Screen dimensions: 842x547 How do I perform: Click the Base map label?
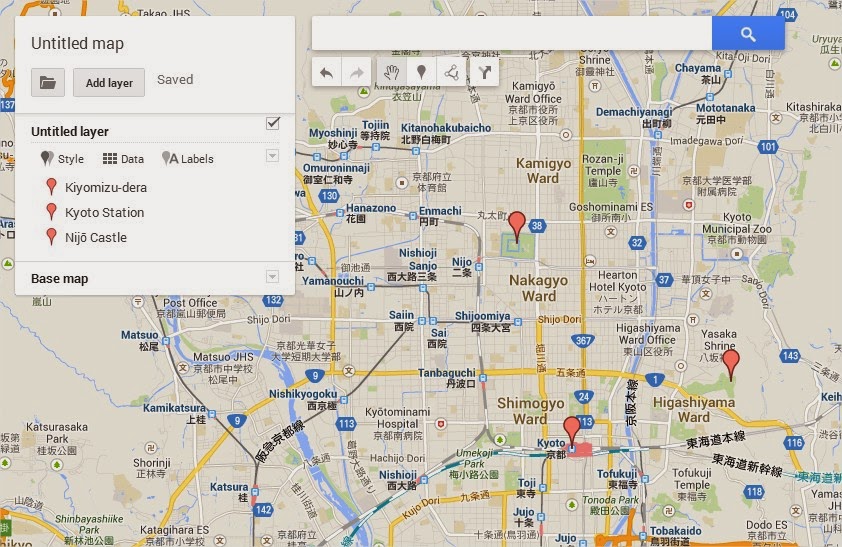[60, 279]
